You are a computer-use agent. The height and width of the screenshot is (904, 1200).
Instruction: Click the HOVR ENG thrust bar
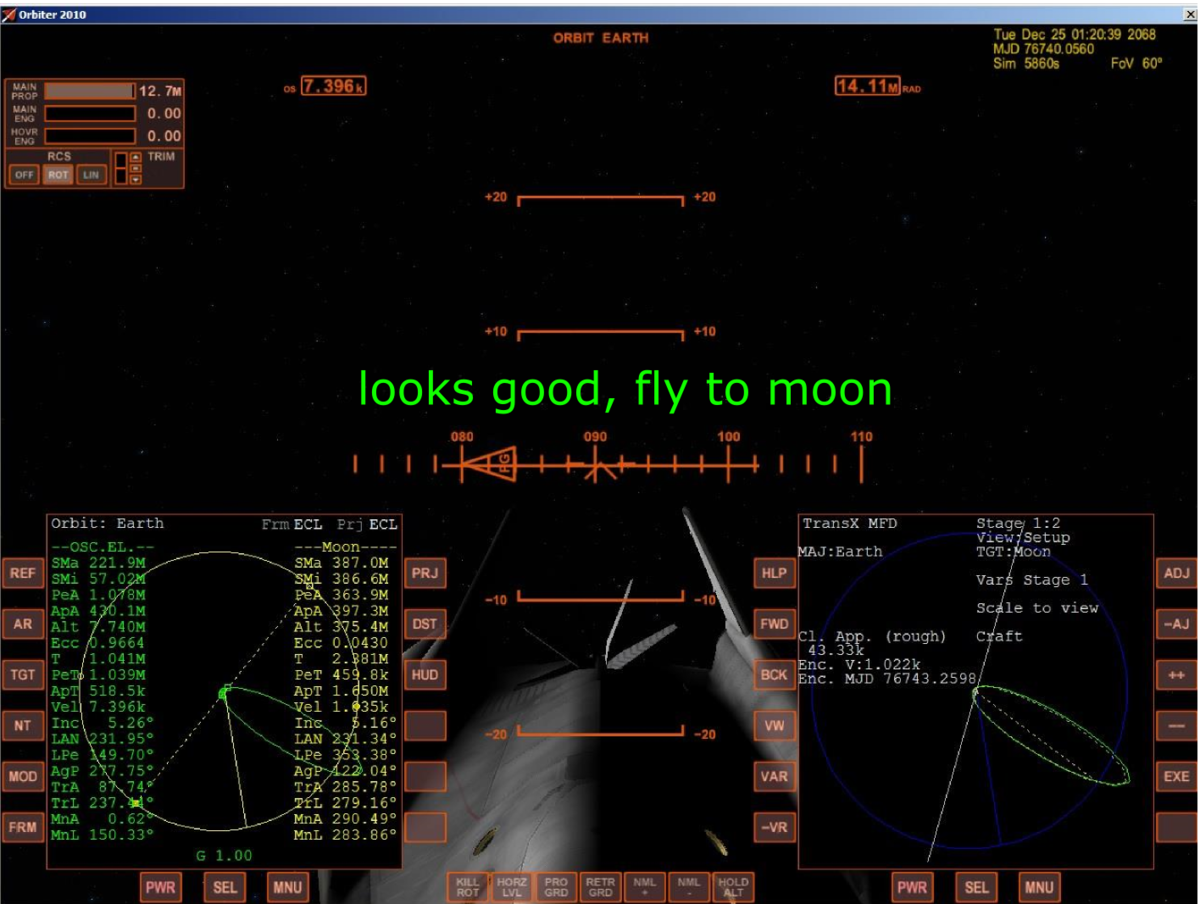coord(90,136)
